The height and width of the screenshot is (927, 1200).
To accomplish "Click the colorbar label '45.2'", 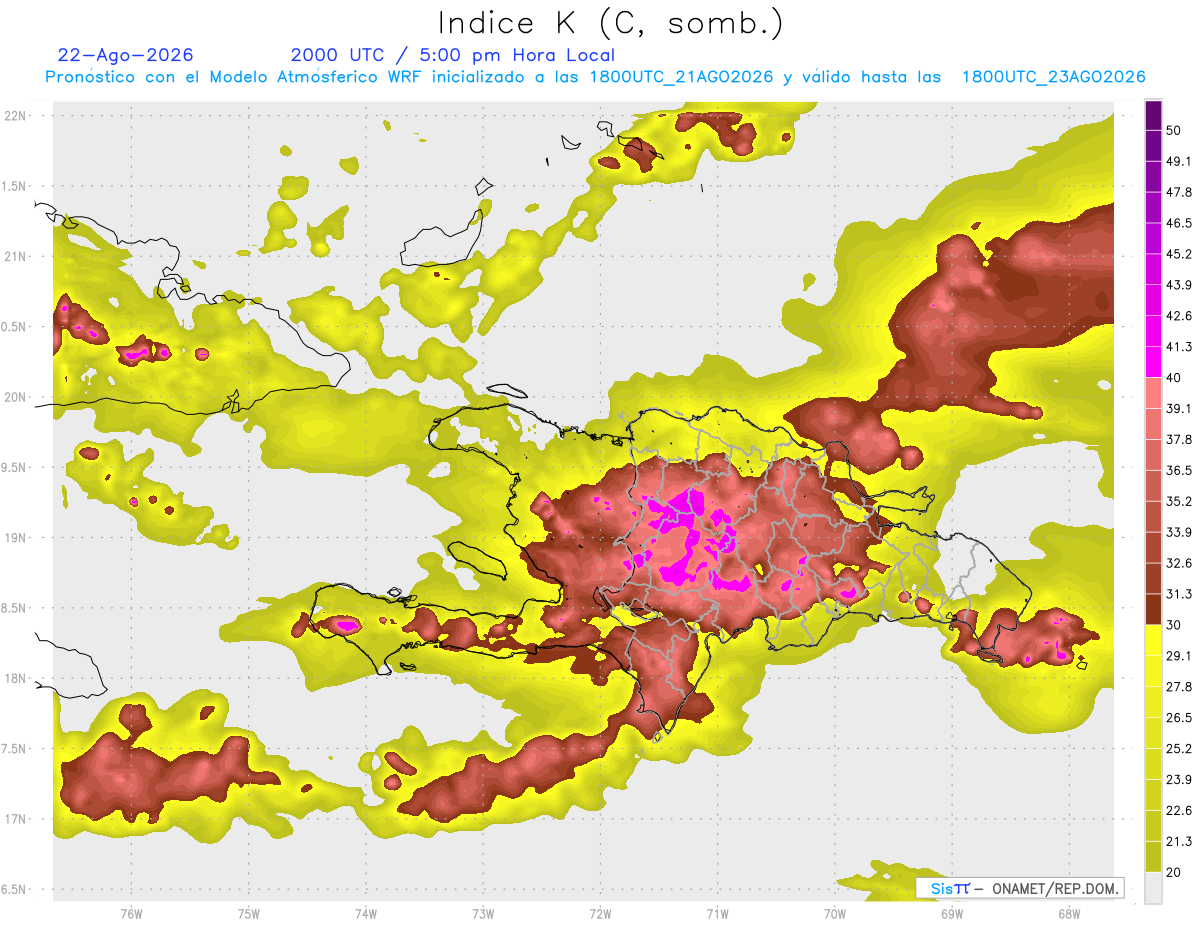I will (1179, 254).
